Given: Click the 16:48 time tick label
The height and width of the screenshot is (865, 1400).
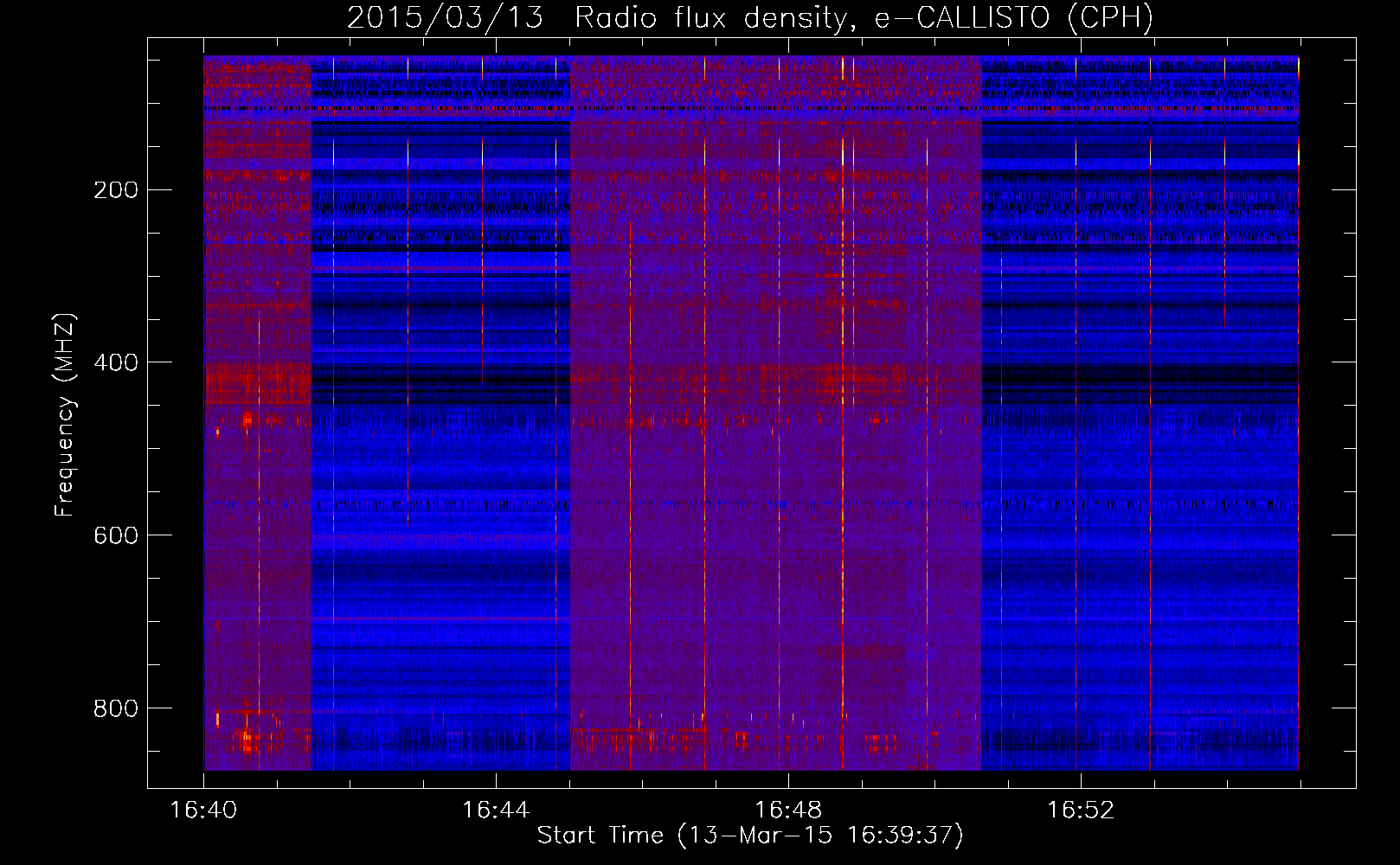Looking at the screenshot, I should click(788, 811).
